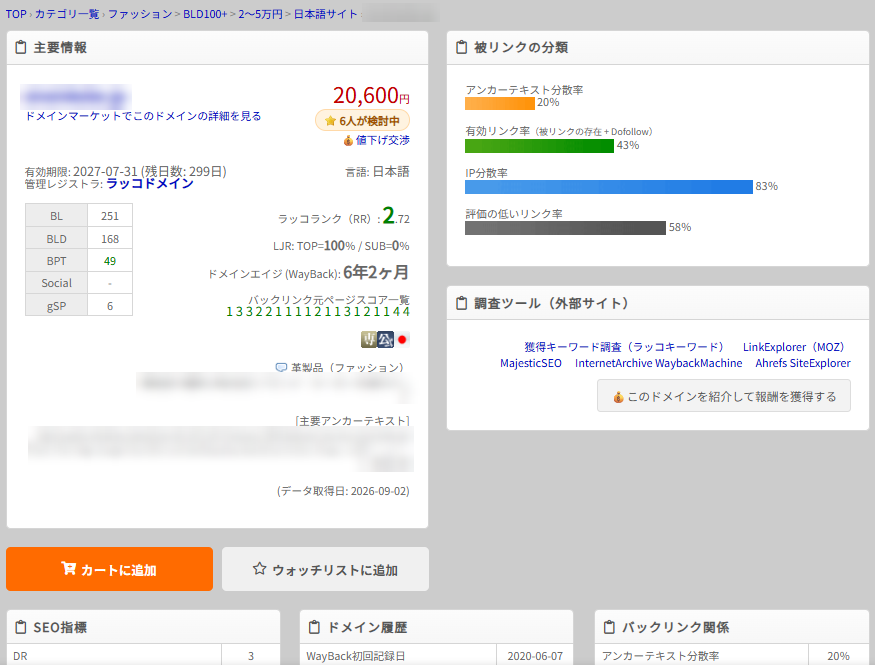Image resolution: width=875 pixels, height=665 pixels.
Task: Click the 専 badge icon
Action: coord(369,339)
